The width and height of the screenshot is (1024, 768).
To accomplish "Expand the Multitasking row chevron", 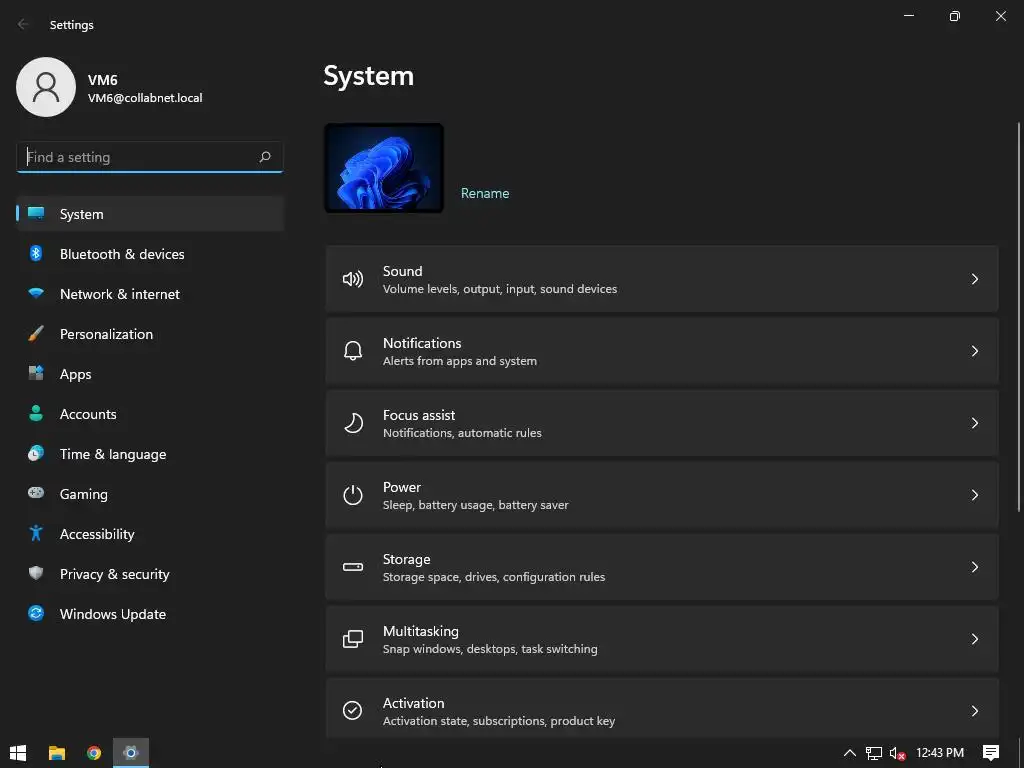I will tap(975, 639).
